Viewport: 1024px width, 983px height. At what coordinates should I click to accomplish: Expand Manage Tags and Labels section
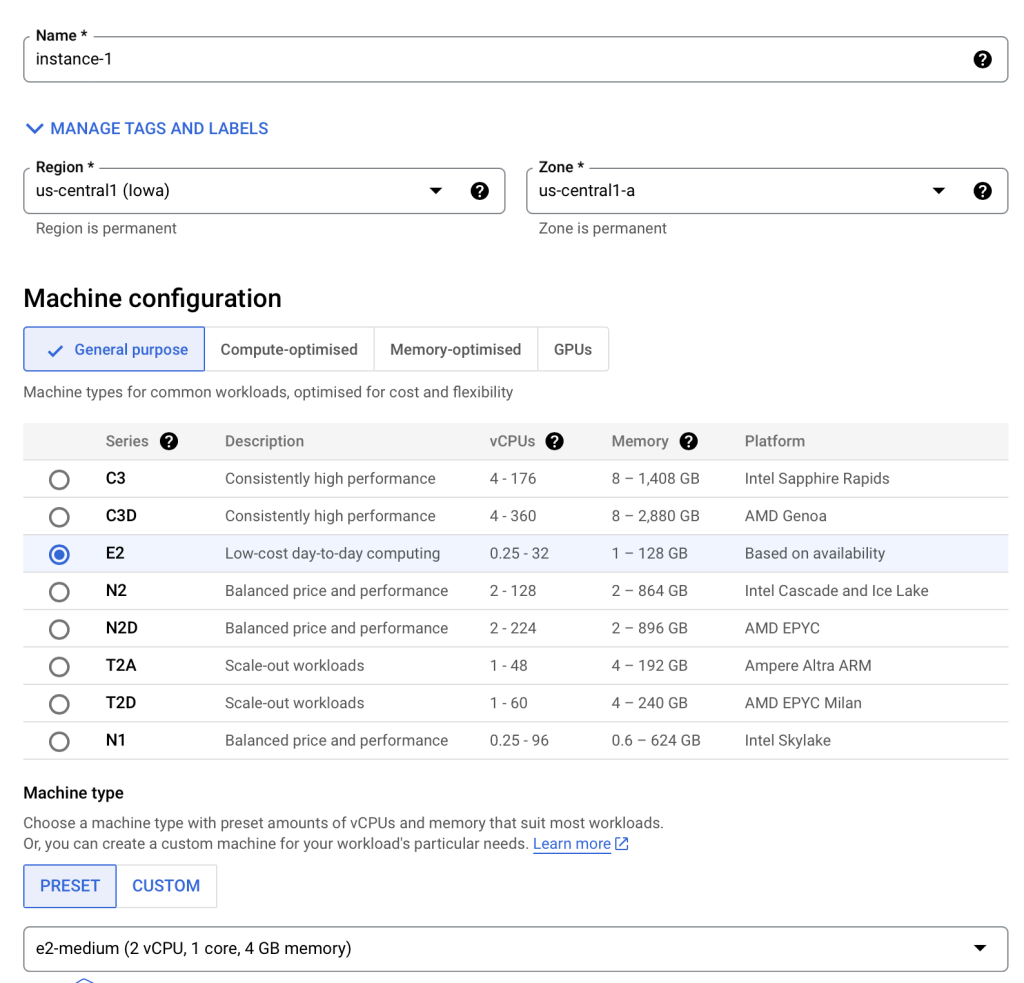click(147, 129)
